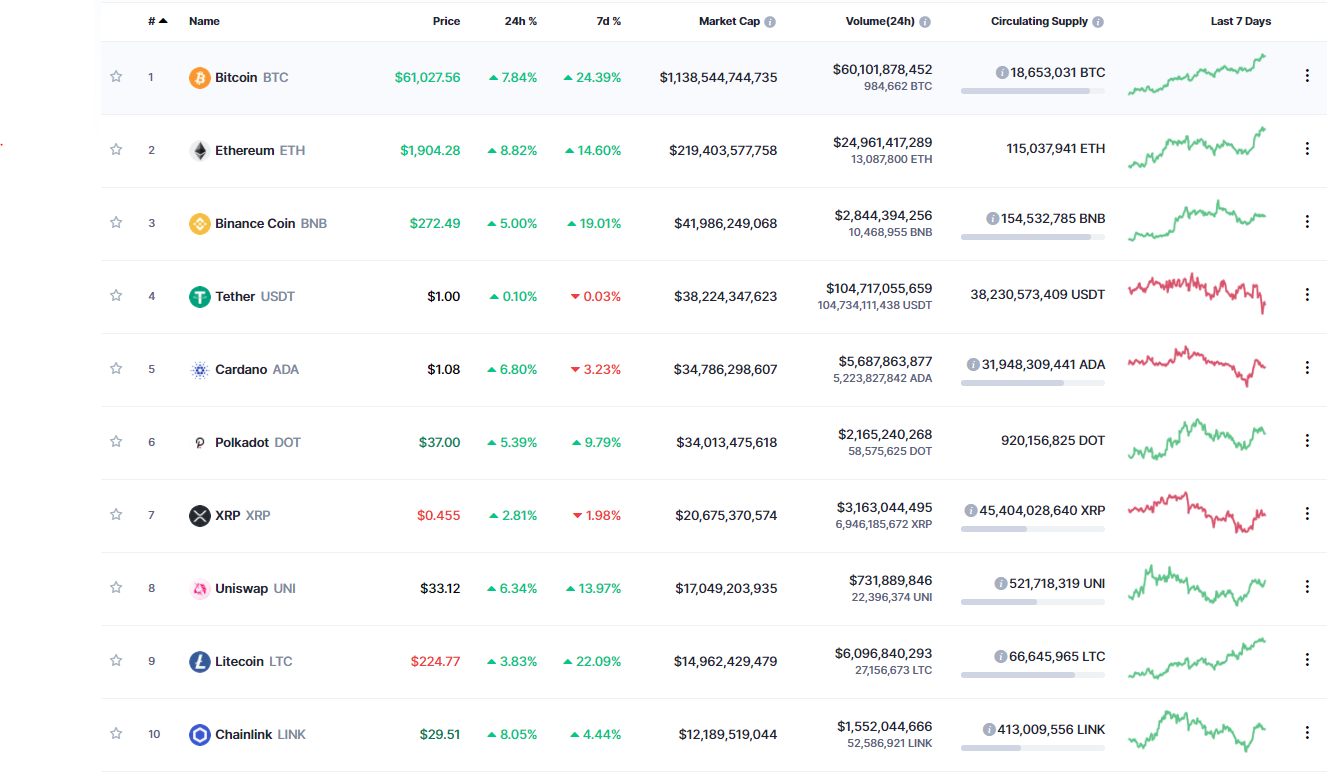
Task: Sort the table by Market Cap column
Action: pyautogui.click(x=730, y=21)
